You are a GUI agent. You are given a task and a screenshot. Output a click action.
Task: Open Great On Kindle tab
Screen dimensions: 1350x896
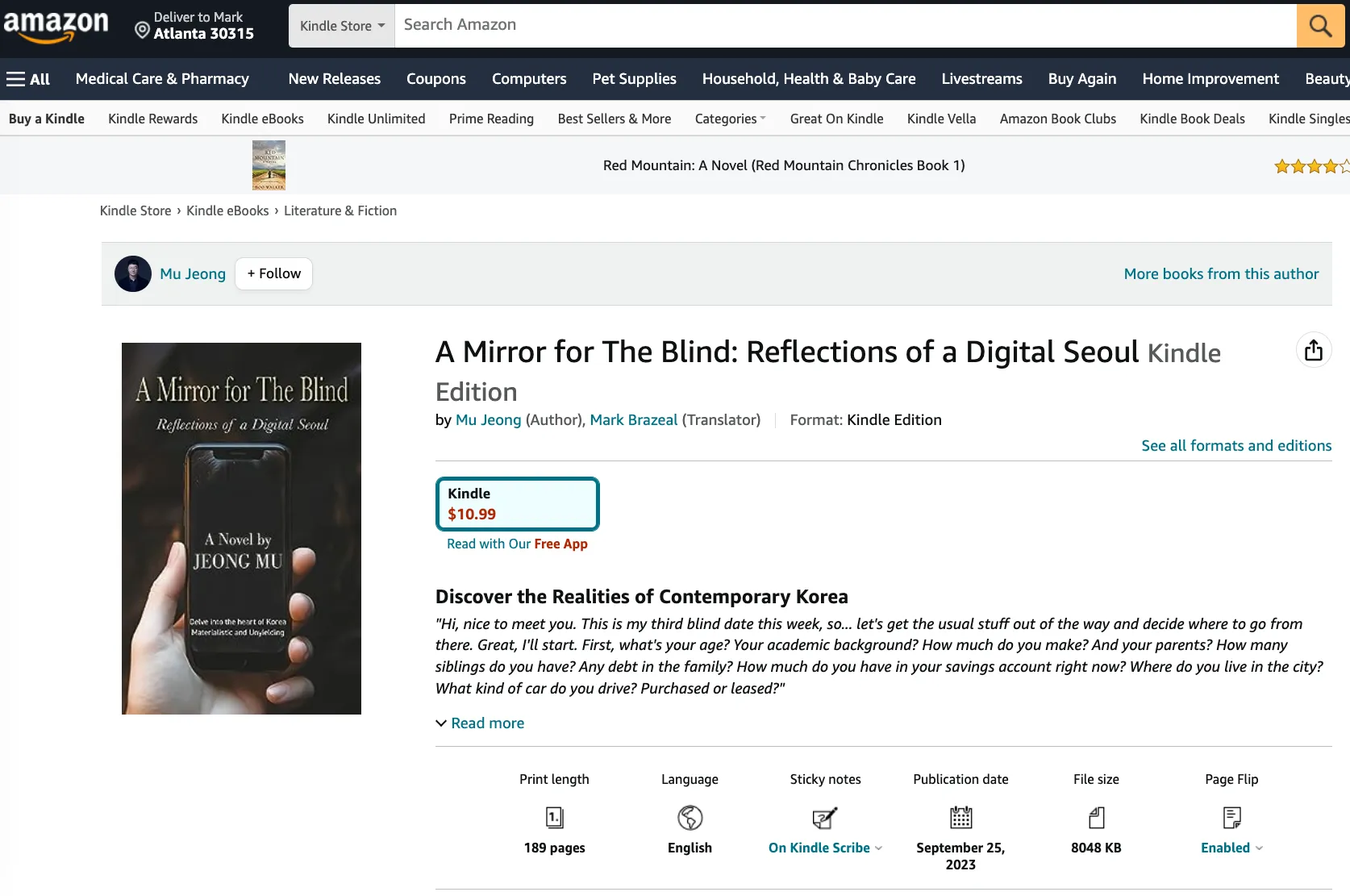coord(837,119)
